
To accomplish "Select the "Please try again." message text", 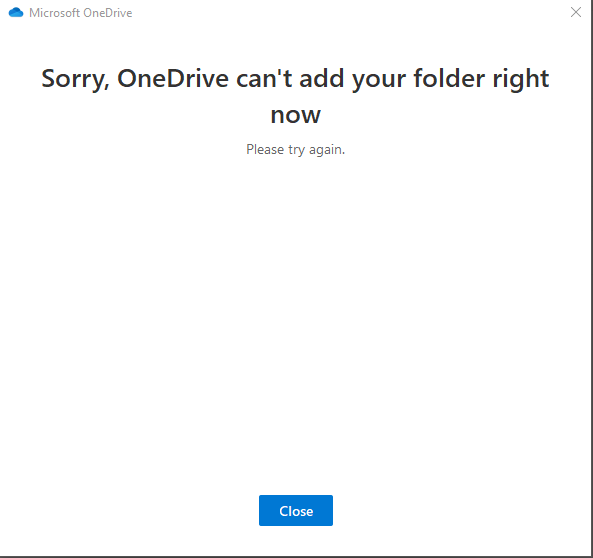I will (x=295, y=149).
